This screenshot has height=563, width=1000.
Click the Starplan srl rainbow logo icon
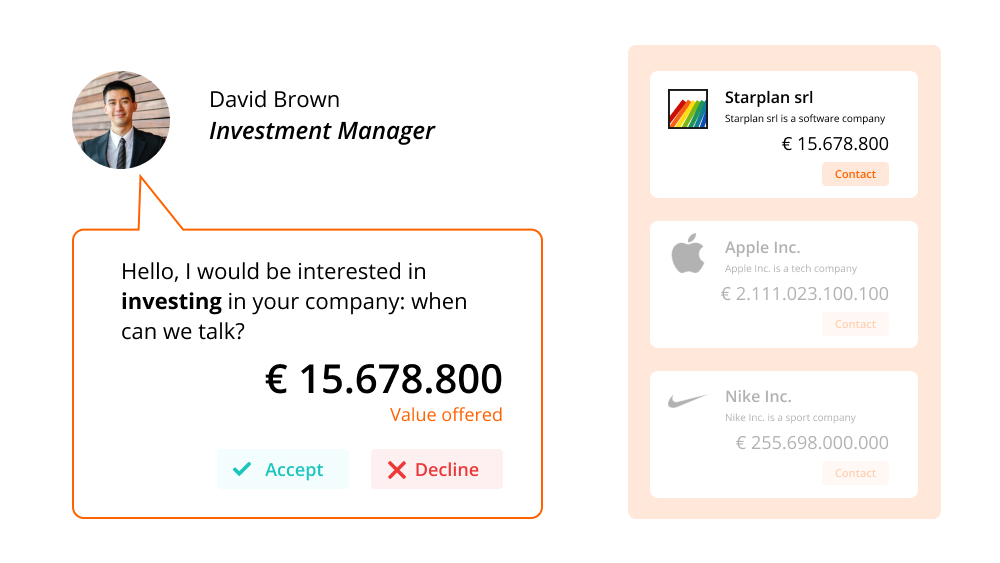coord(688,109)
